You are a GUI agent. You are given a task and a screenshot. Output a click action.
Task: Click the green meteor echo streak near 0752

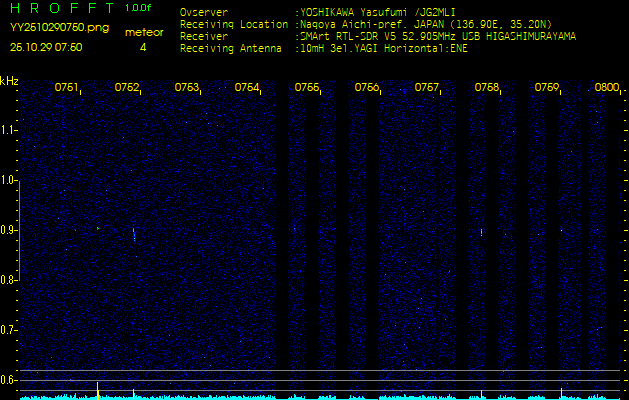134,234
